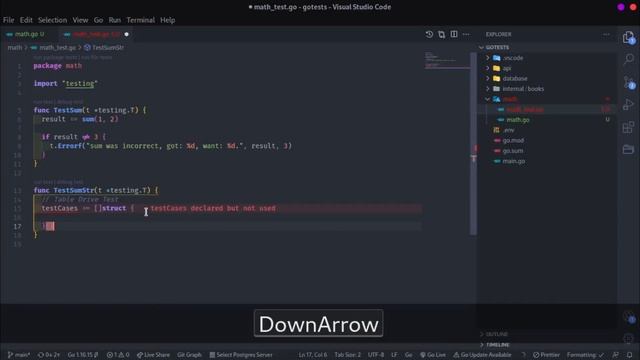Open errors and warnings in status bar
The width and height of the screenshot is (640, 360).
point(118,355)
